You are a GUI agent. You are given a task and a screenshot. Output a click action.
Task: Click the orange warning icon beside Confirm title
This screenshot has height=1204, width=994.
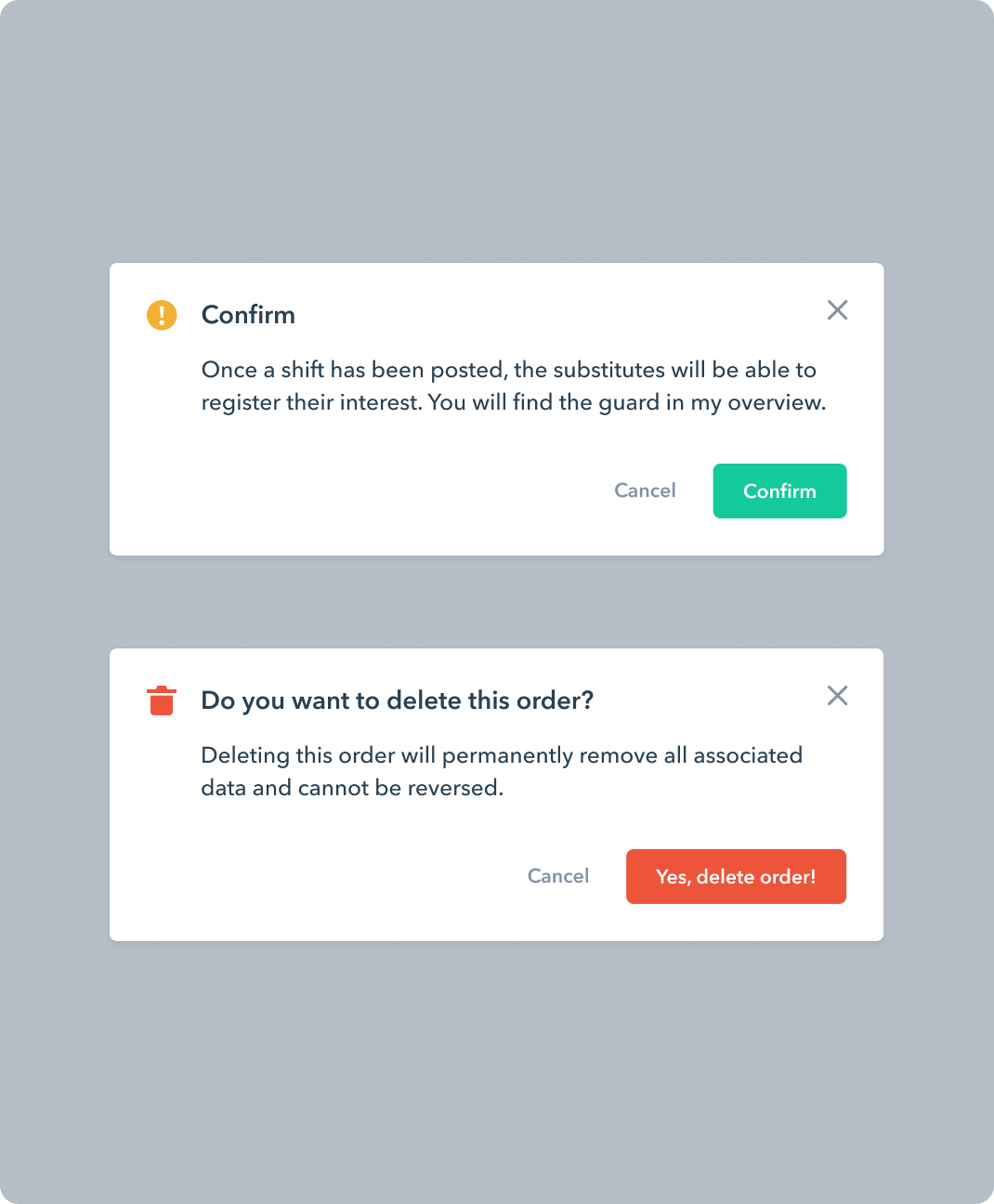pyautogui.click(x=163, y=315)
